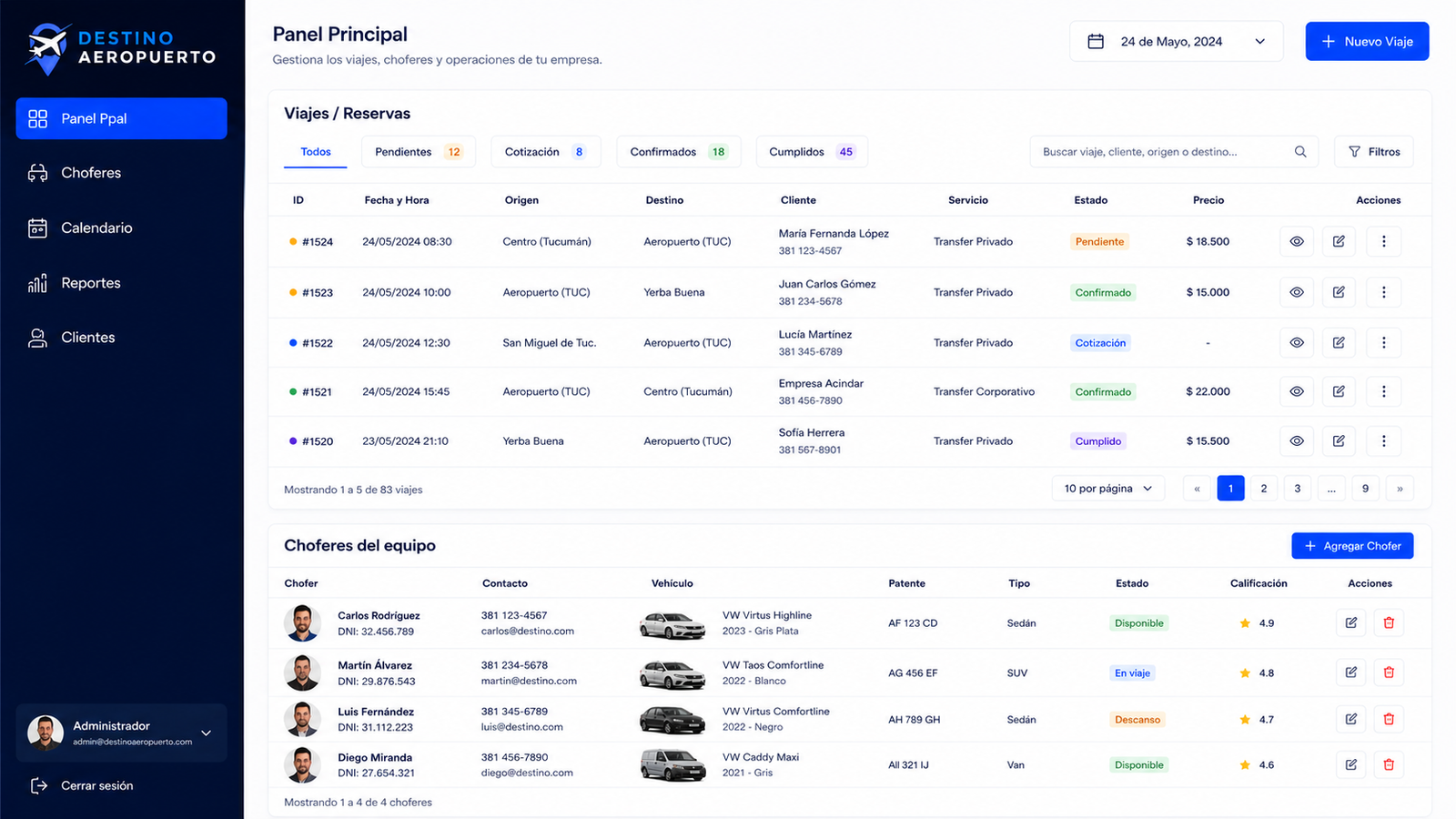
Task: Go to pagination page 2
Action: coord(1264,489)
